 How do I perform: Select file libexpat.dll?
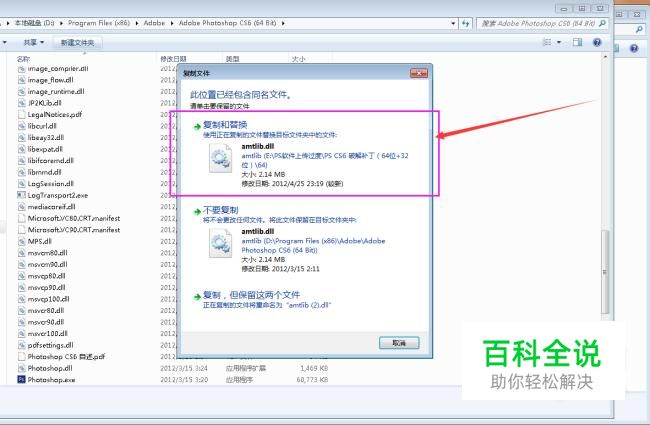[x=45, y=149]
